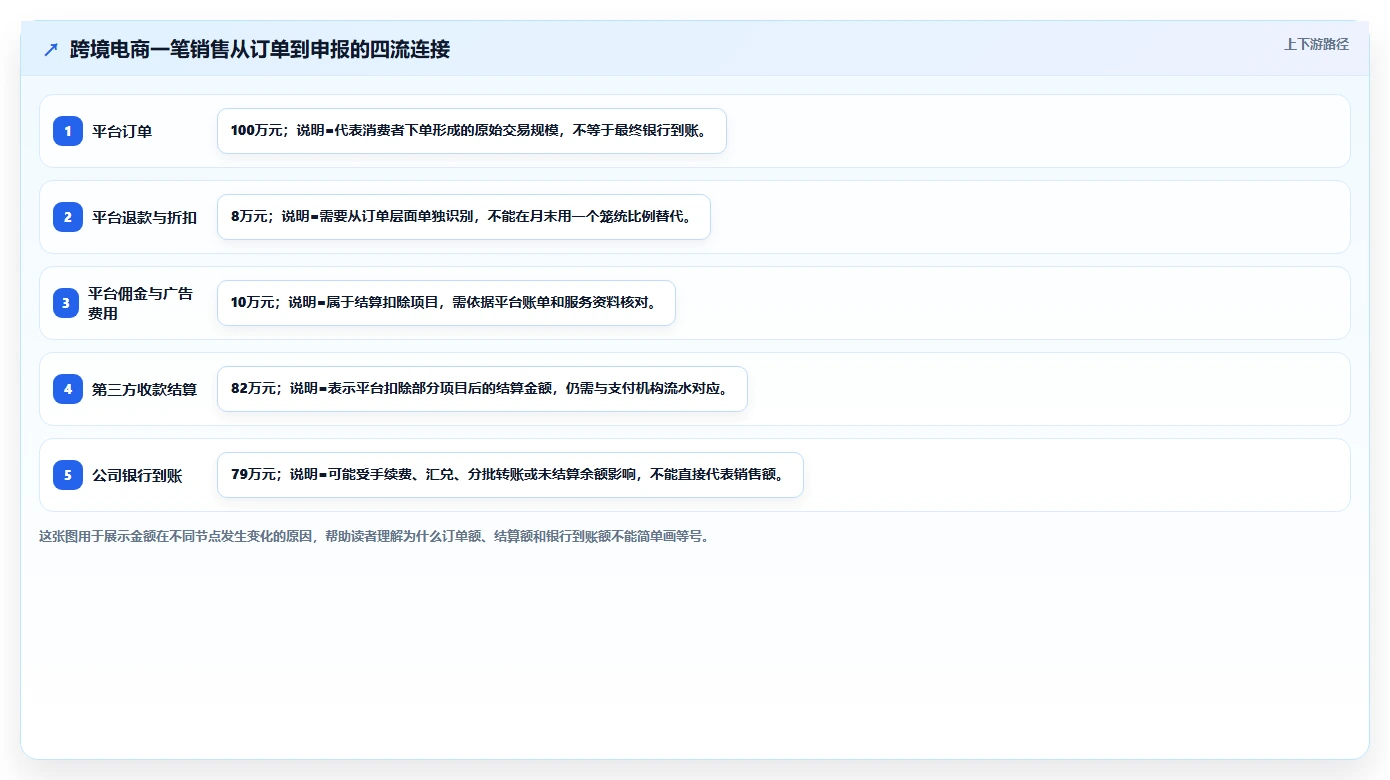Screen dimensions: 1390x780
Task: Select step 2 number badge
Action: [68, 217]
